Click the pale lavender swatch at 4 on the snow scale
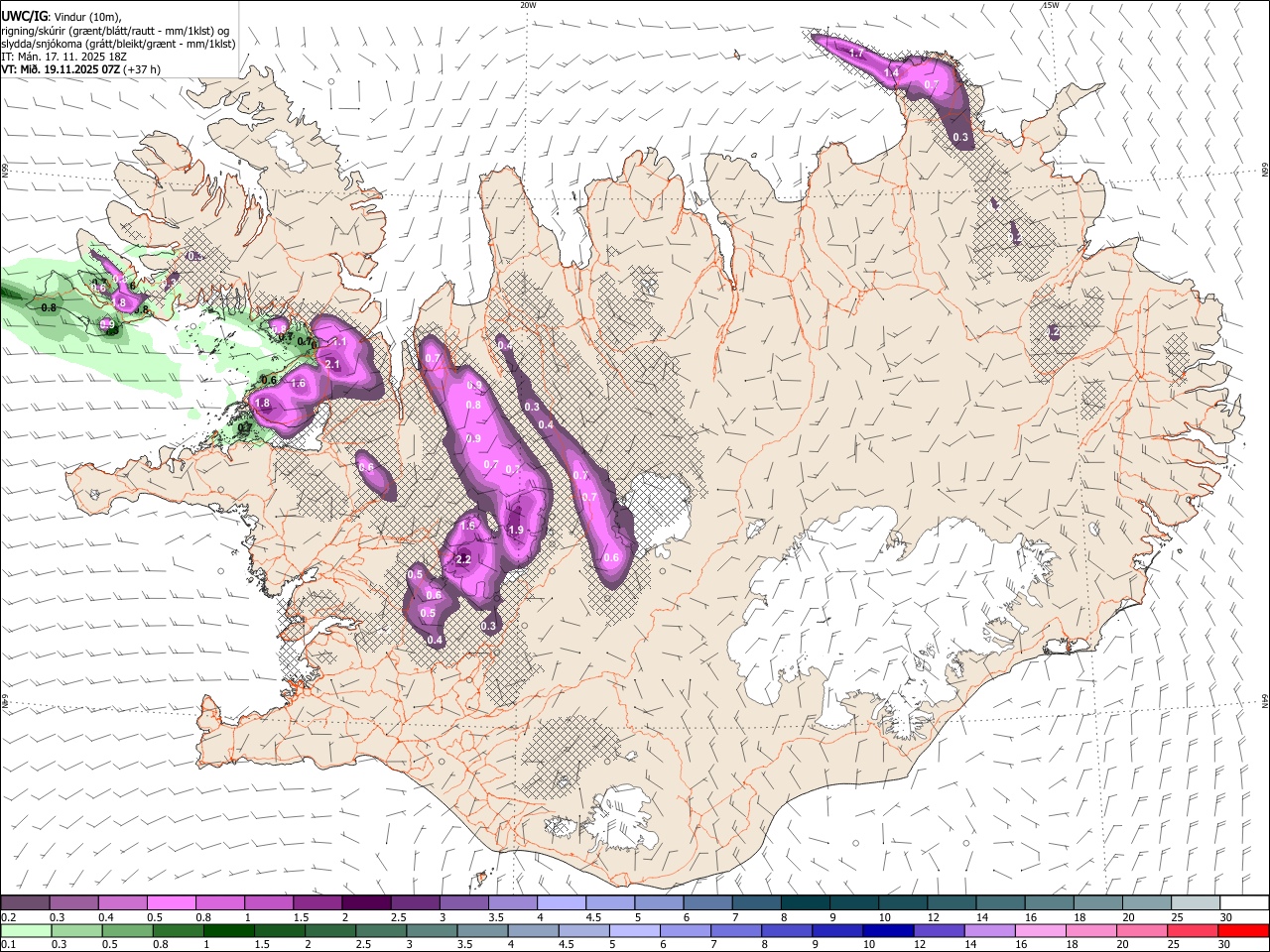The image size is (1270, 952). click(560, 903)
